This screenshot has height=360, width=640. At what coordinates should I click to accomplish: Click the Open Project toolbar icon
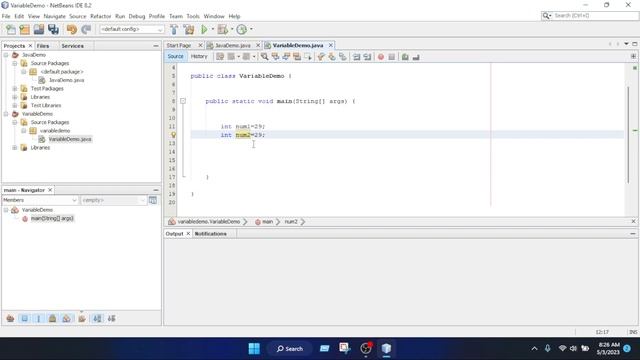coord(39,29)
